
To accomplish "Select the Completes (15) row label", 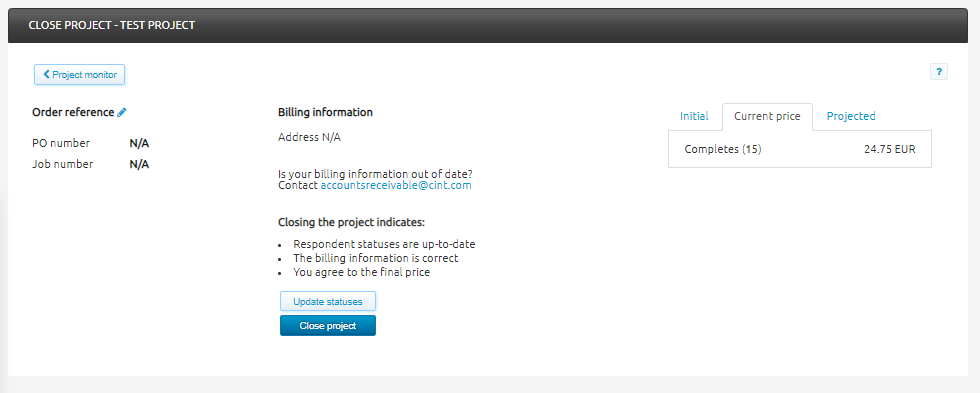I will click(x=723, y=149).
